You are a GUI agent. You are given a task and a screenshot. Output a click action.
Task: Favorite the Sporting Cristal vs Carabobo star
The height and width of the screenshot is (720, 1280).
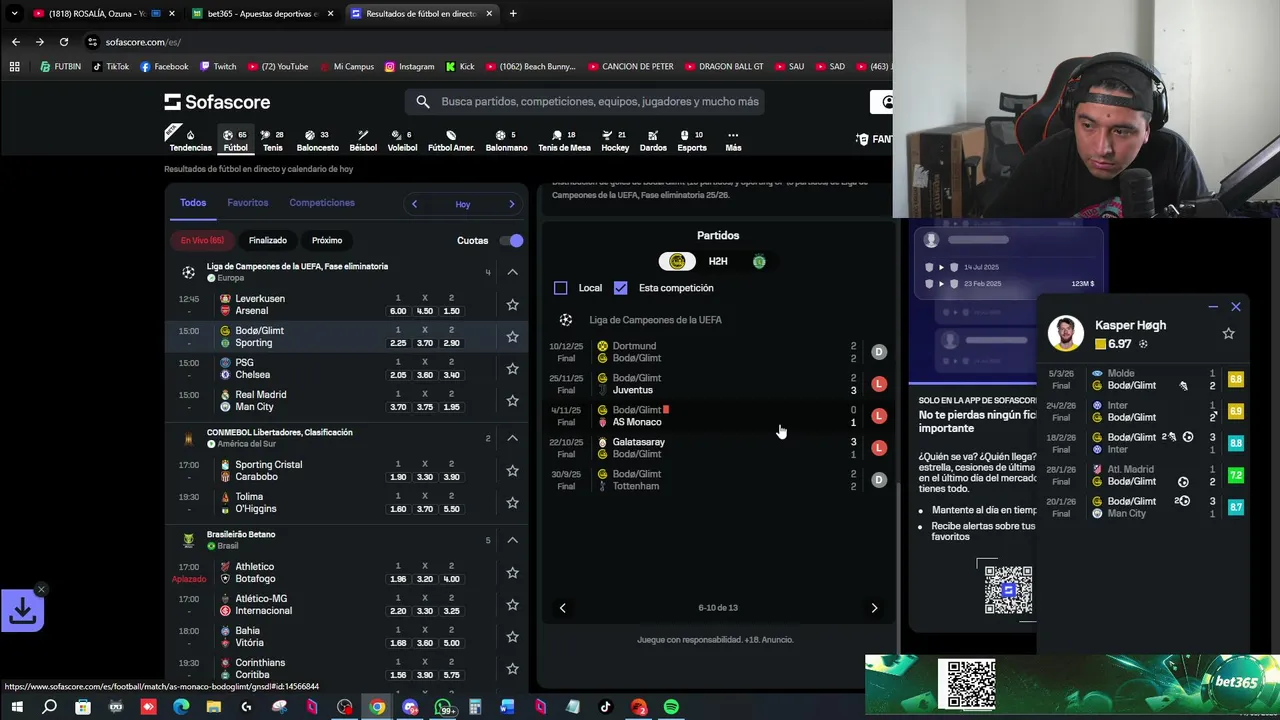512,471
